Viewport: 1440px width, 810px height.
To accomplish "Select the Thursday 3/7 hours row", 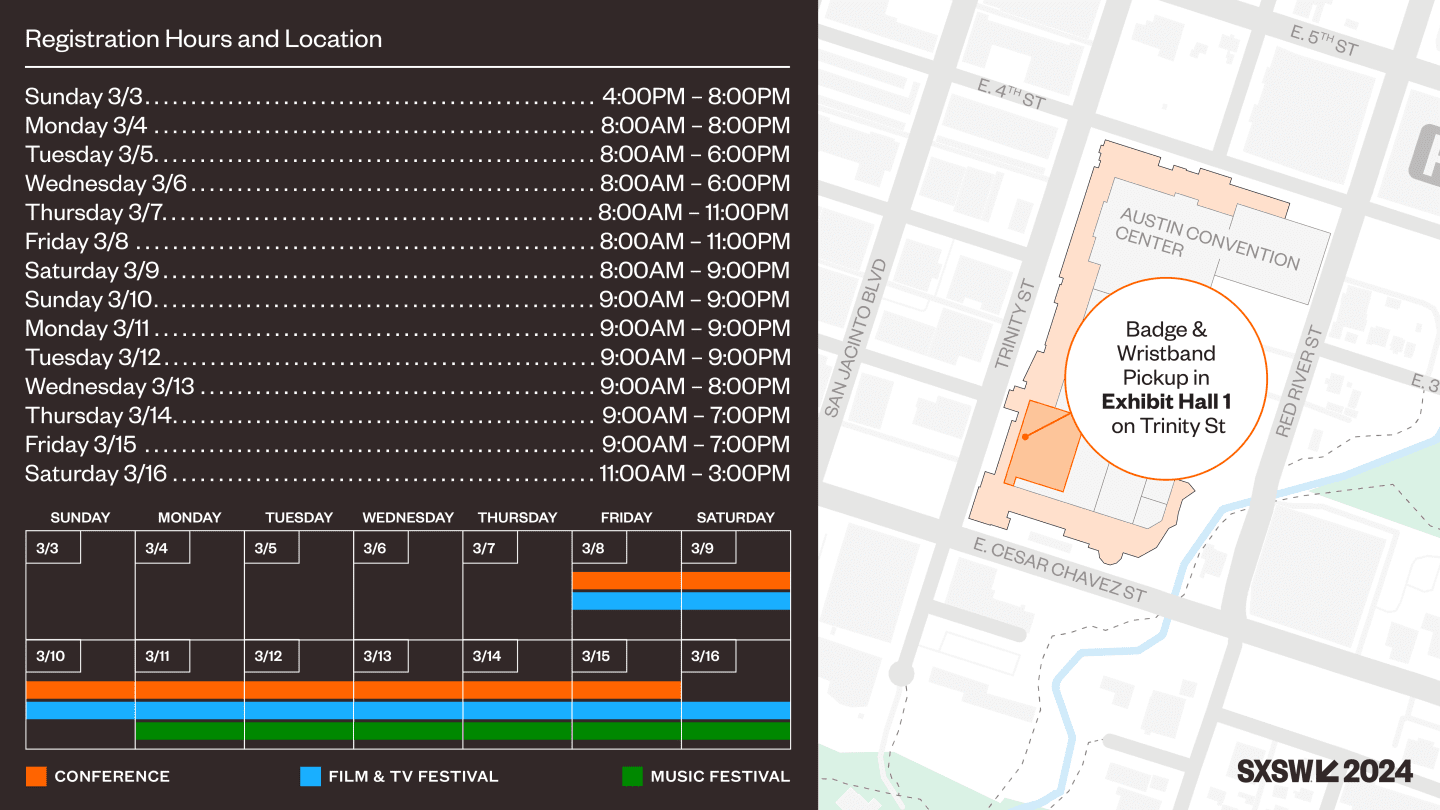I will [x=407, y=213].
